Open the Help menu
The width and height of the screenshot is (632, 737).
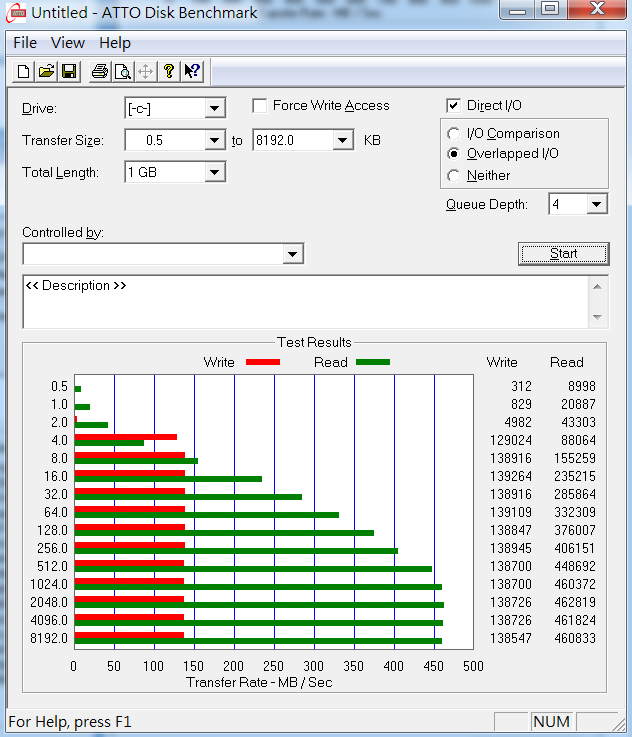(x=115, y=43)
